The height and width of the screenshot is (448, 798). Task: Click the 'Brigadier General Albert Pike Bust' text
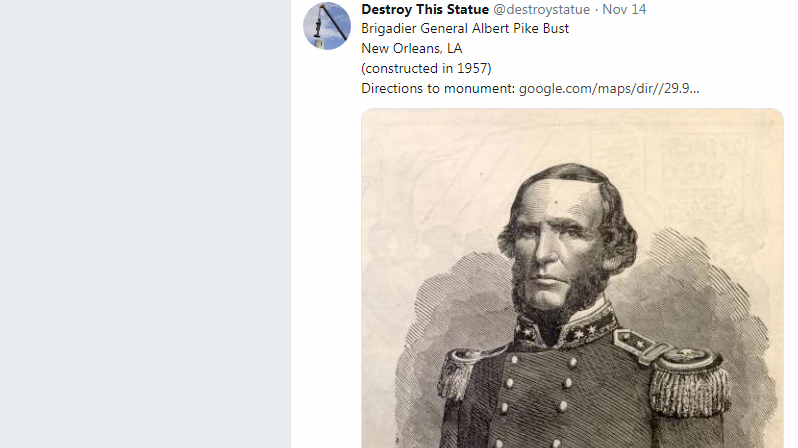[x=465, y=28]
